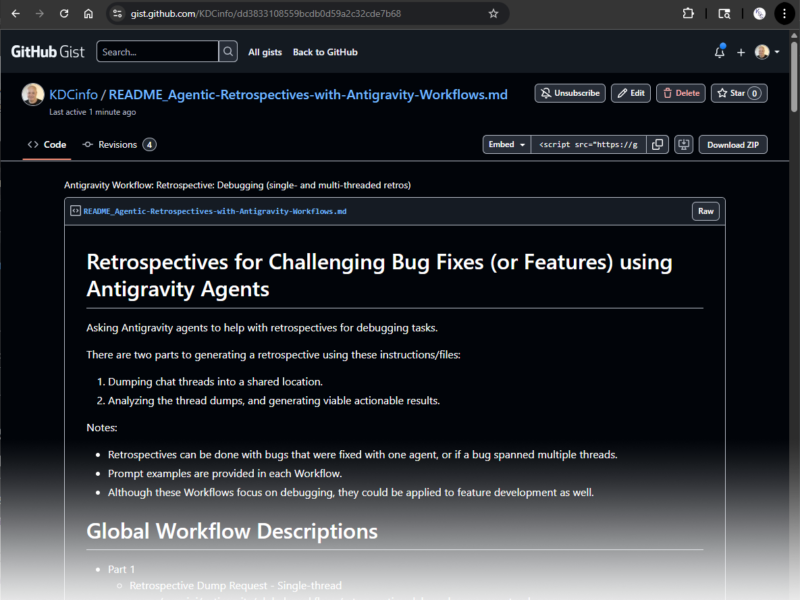Click the GitHub Gist logo
800x600 pixels.
[47, 51]
